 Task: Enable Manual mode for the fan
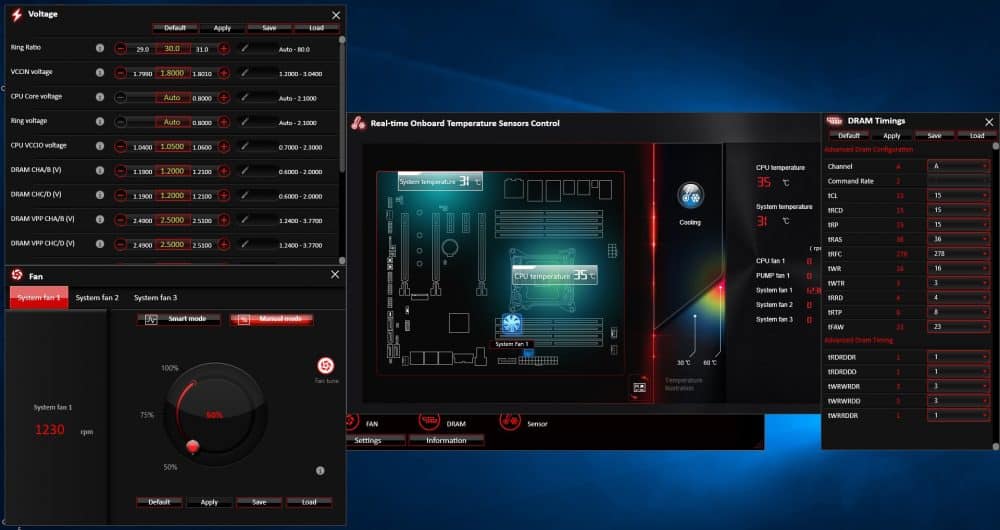[272, 319]
